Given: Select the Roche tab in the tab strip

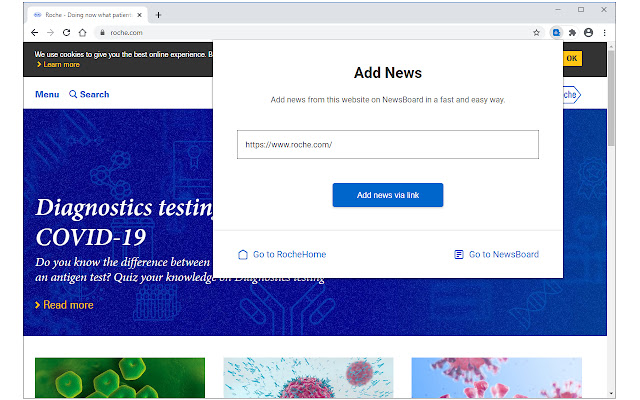Looking at the screenshot, I should pos(87,15).
